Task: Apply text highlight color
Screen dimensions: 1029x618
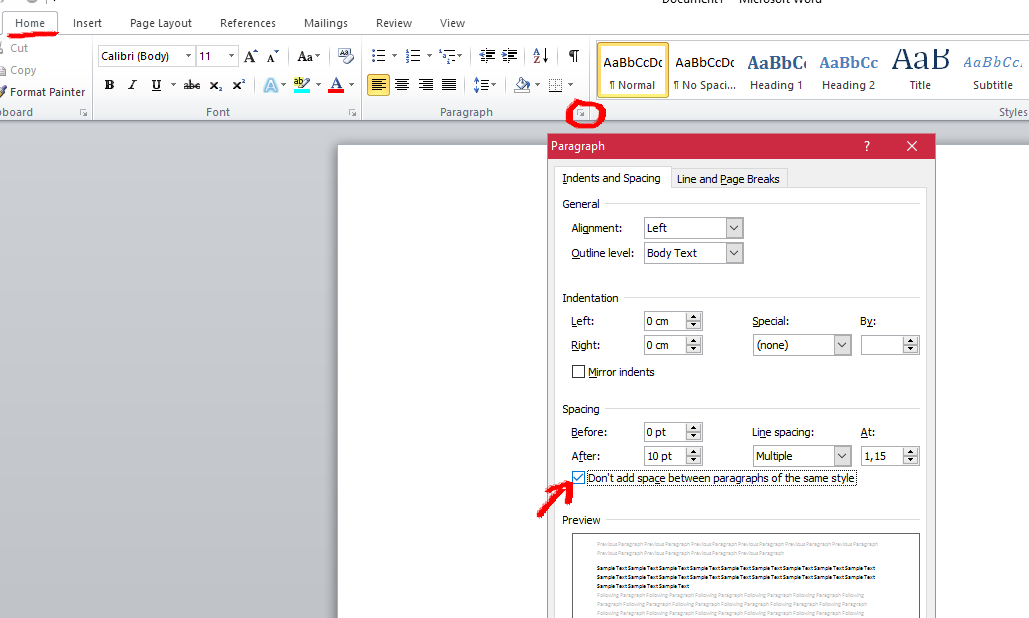Action: click(x=302, y=85)
